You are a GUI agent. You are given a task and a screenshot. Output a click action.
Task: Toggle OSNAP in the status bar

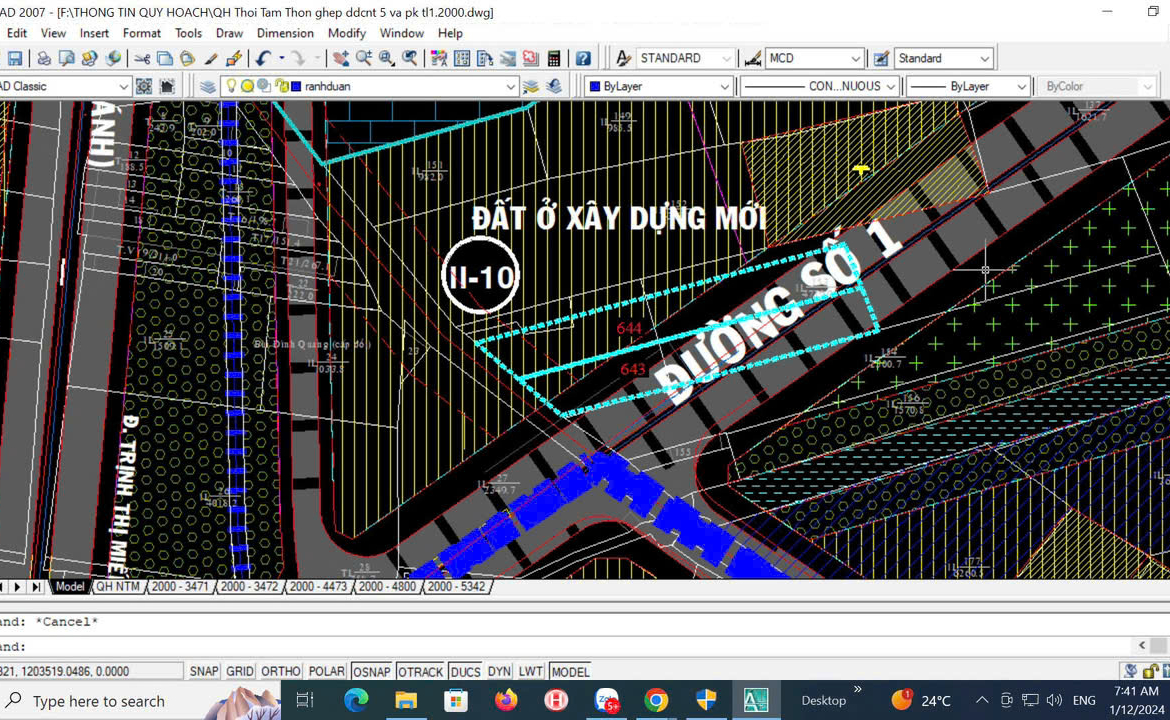tap(372, 672)
